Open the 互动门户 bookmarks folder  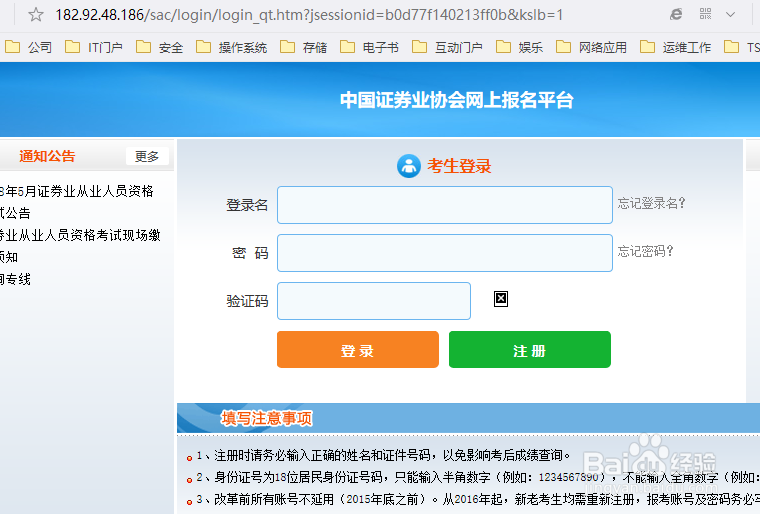tap(447, 47)
